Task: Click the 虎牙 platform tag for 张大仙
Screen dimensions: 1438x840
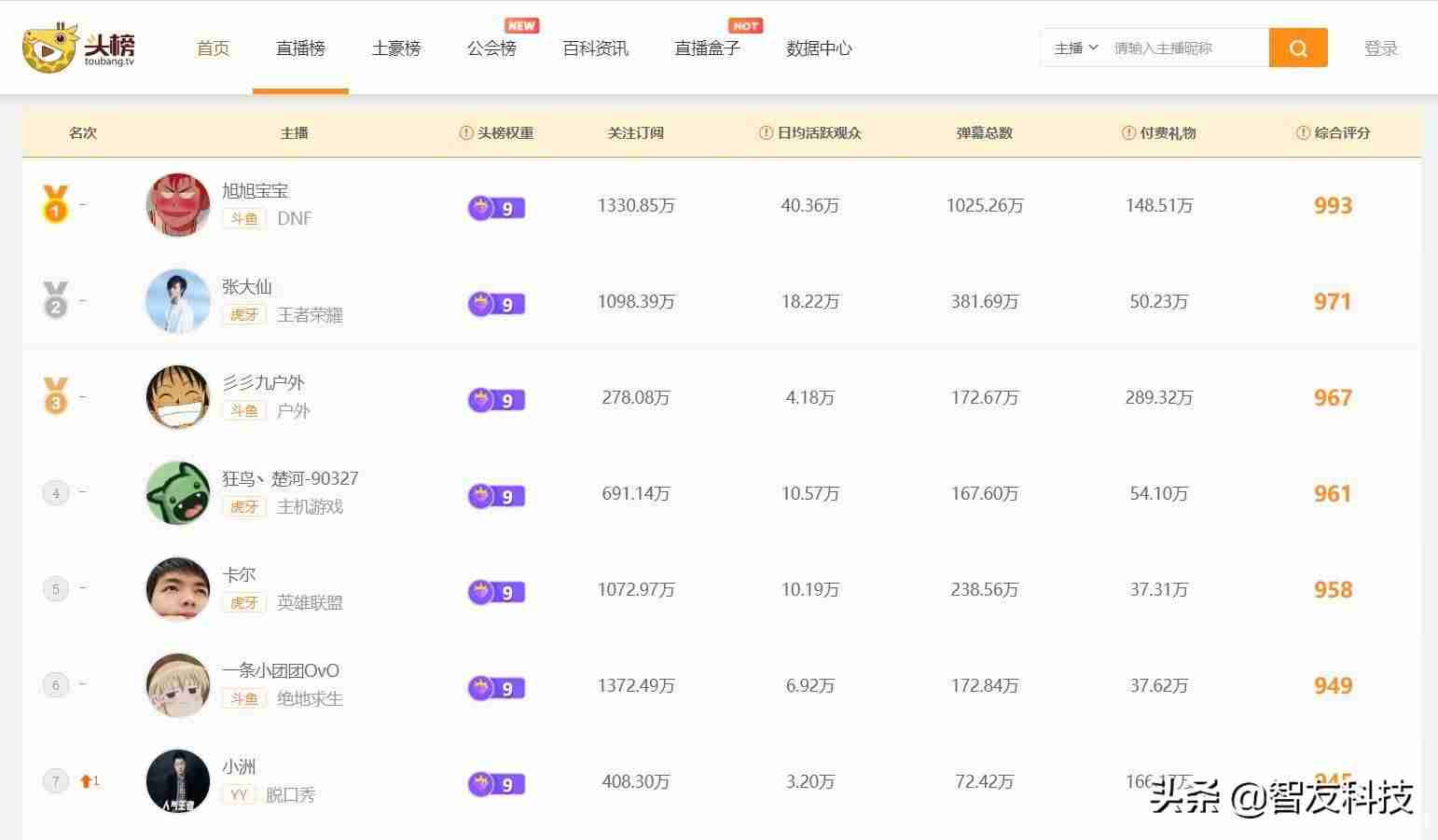Action: (x=244, y=315)
